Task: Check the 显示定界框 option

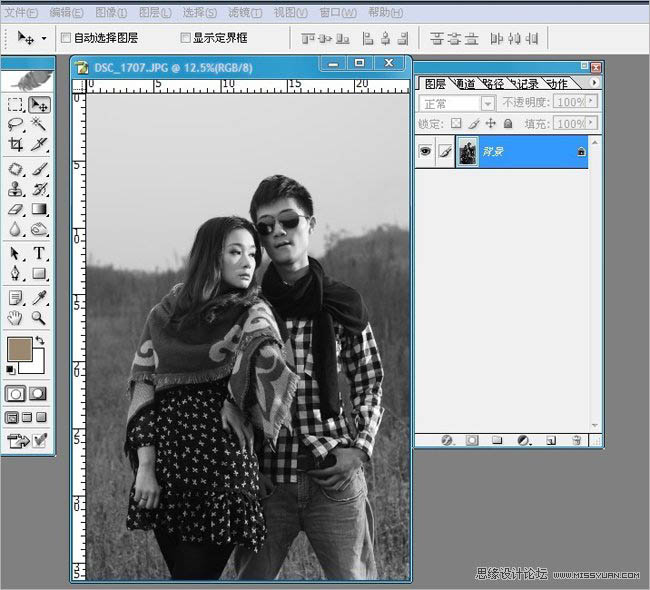Action: point(185,38)
